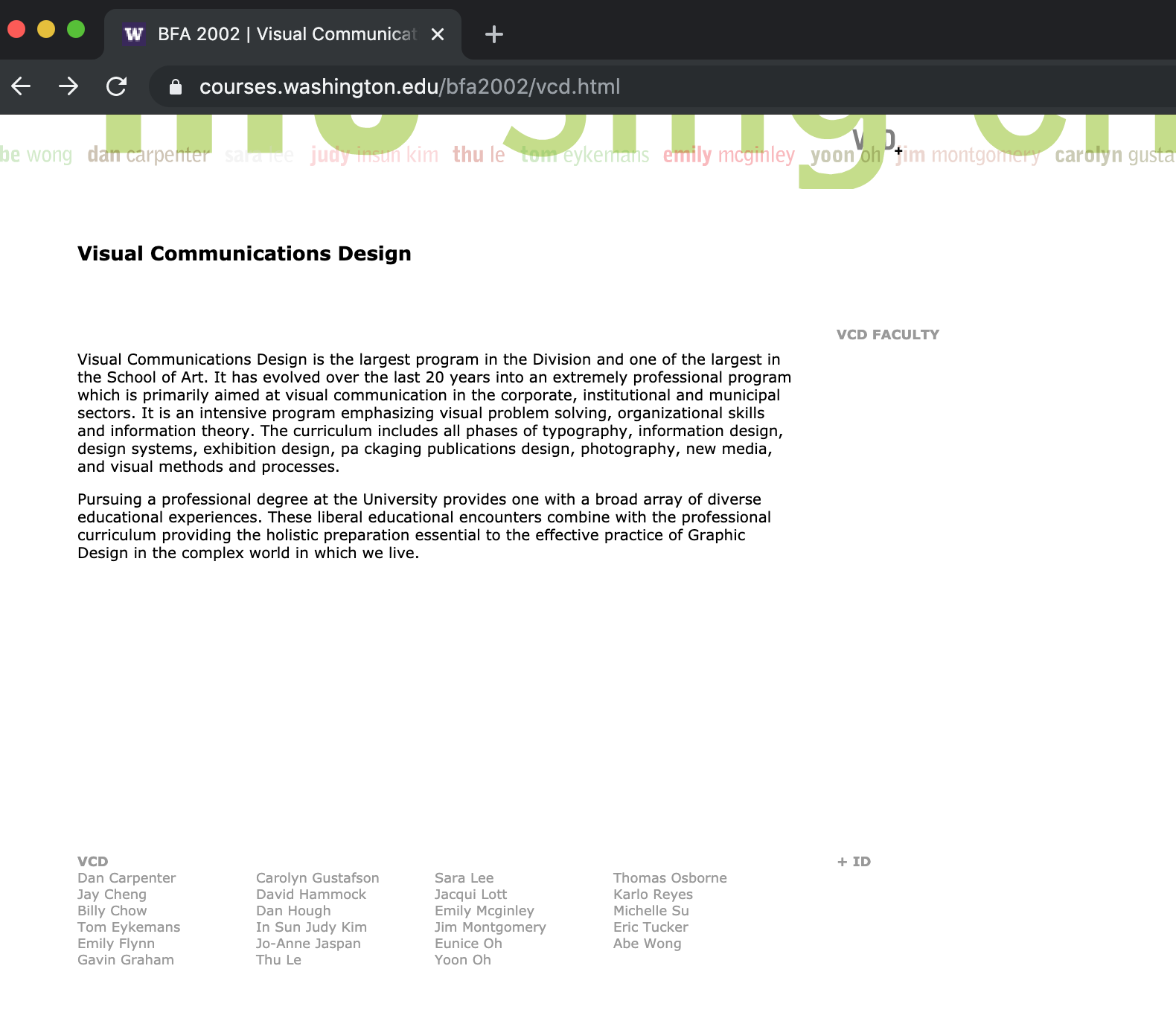Open Jacqui Lott's page
The width and height of the screenshot is (1176, 1027).
(471, 895)
